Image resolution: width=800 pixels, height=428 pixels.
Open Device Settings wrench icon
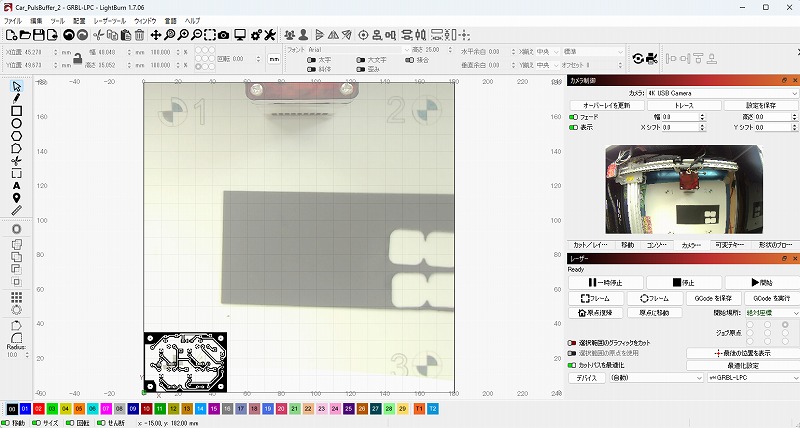269,35
